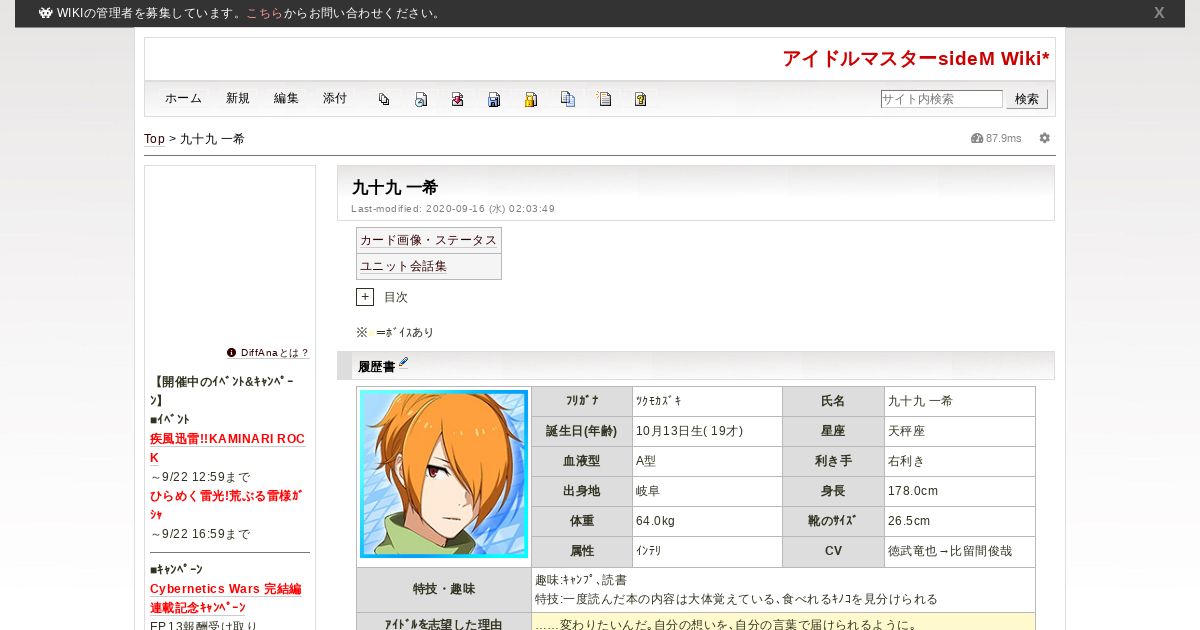The width and height of the screenshot is (1200, 630).
Task: Click the speed gauge icon beside 87.9ms
Action: coord(977,138)
